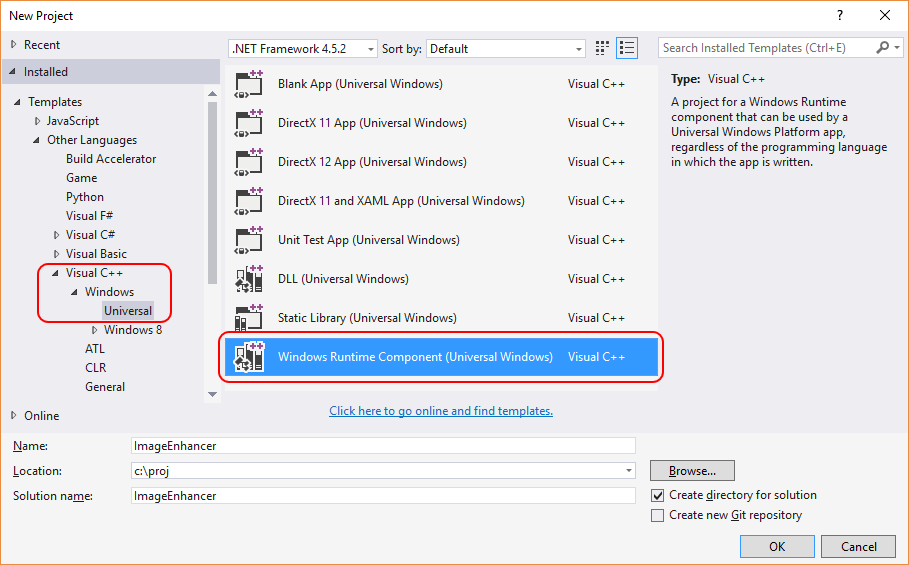Expand the Windows 8 node
The width and height of the screenshot is (909, 565).
tap(94, 330)
